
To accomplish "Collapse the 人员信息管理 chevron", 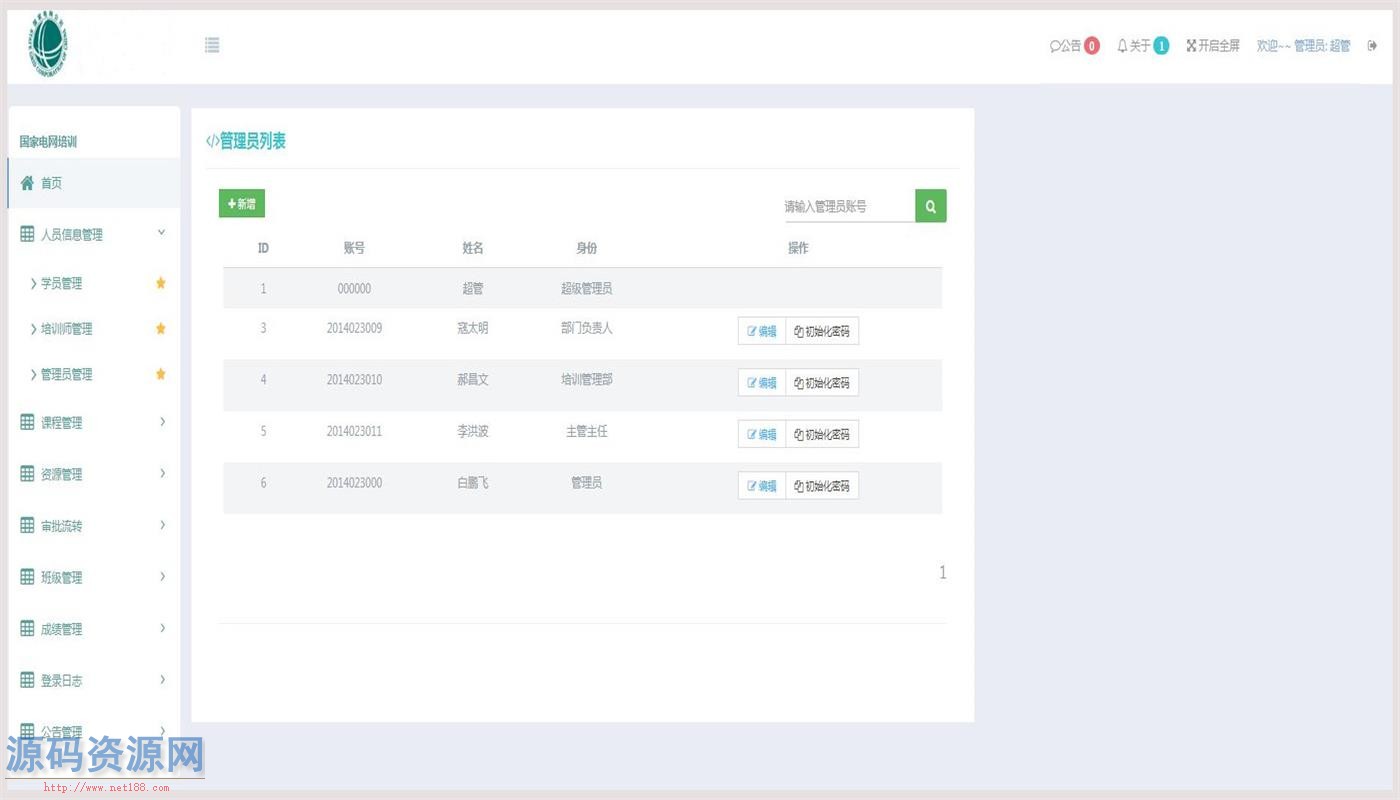I will pyautogui.click(x=162, y=233).
